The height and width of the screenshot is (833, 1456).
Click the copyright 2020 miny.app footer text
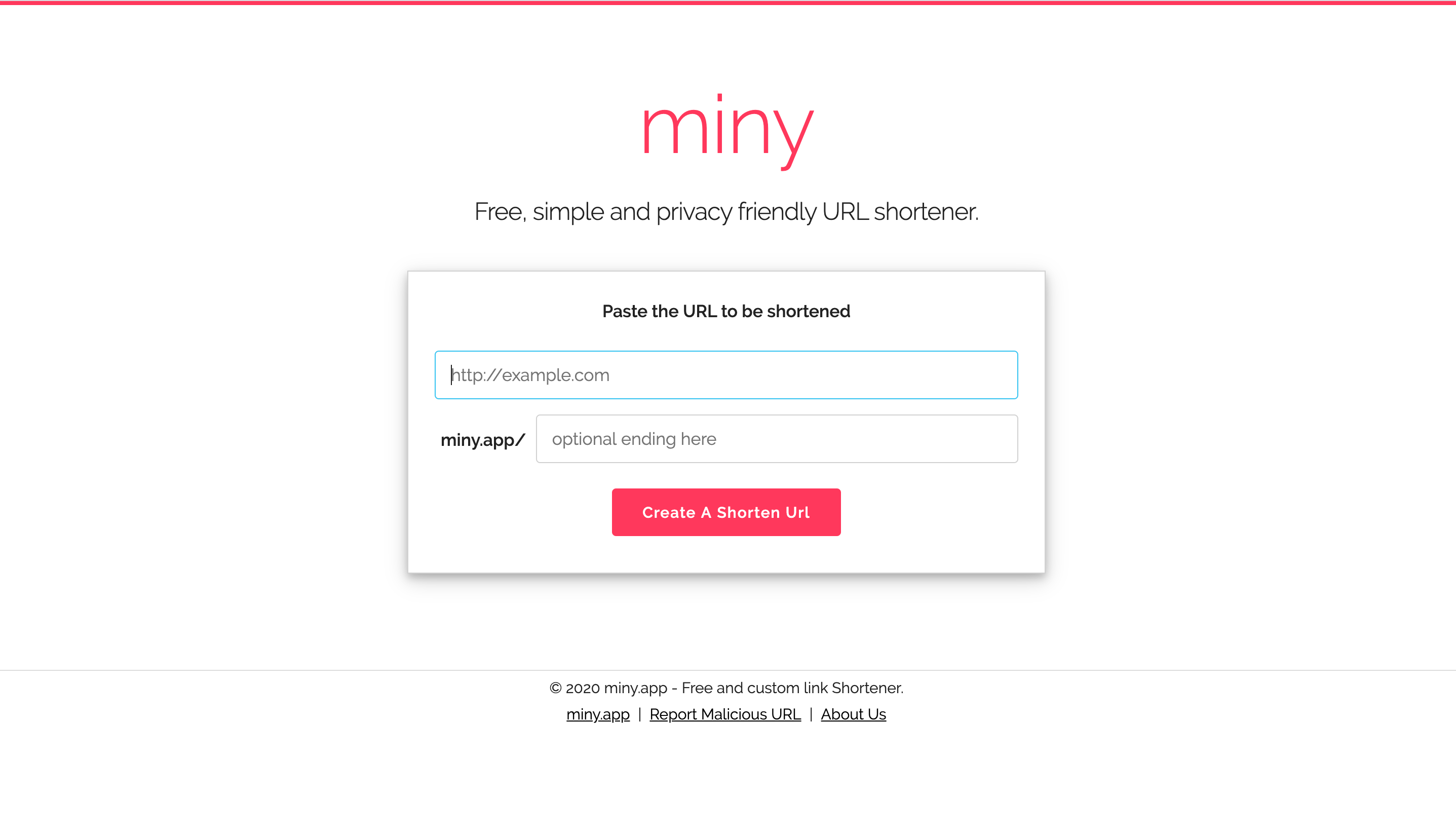click(725, 688)
